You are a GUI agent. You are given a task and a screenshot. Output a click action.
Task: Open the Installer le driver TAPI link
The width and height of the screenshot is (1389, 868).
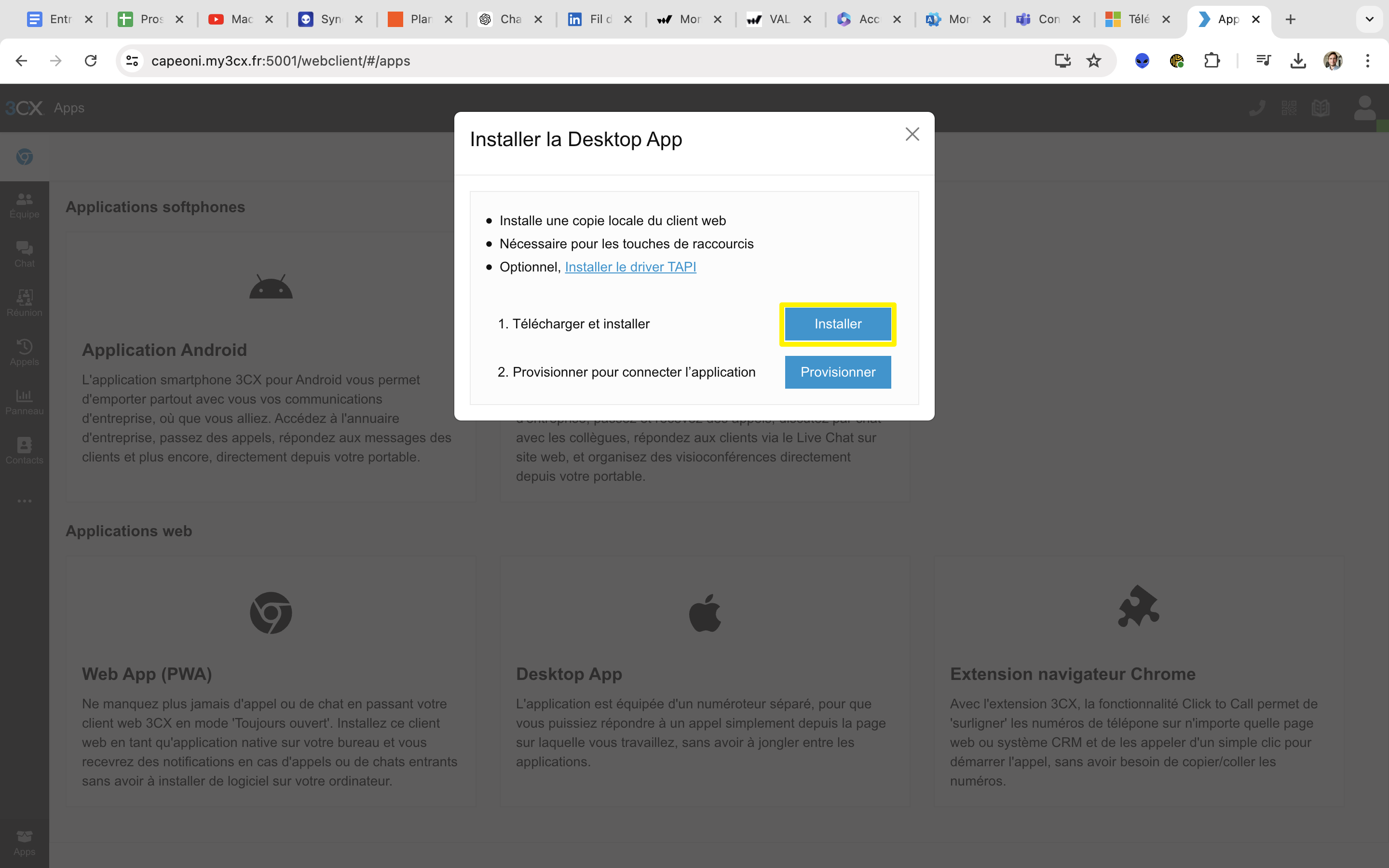tap(630, 267)
